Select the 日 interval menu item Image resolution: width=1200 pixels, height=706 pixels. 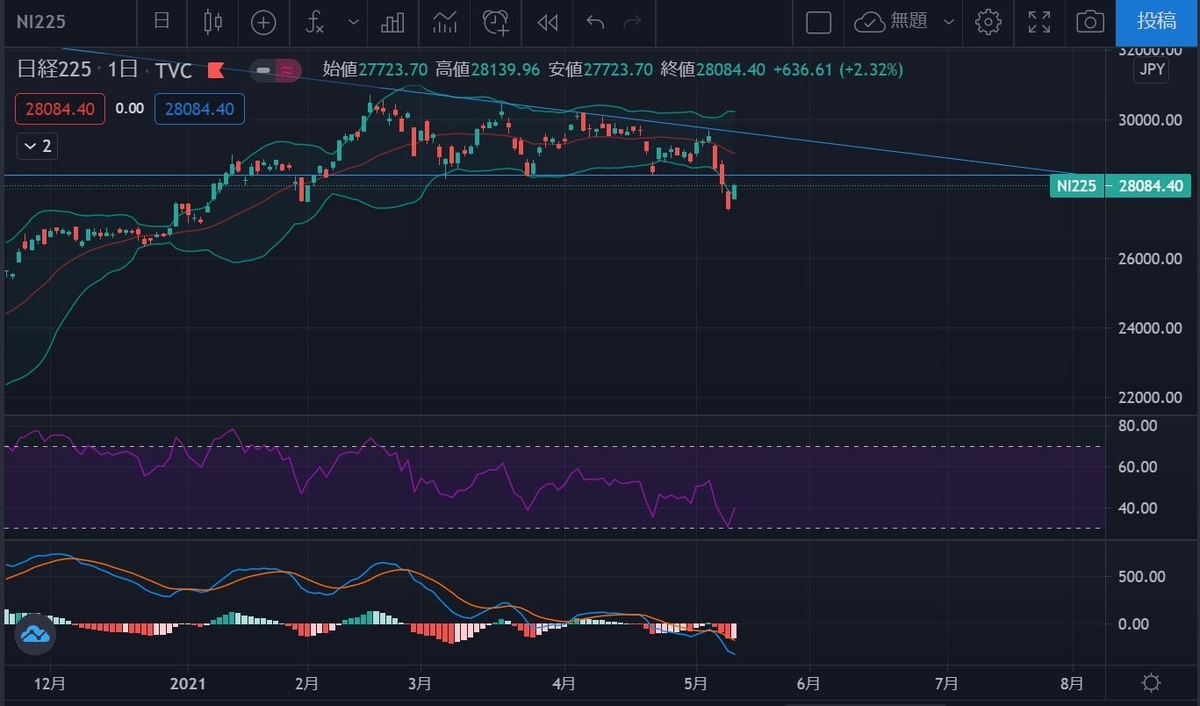162,22
